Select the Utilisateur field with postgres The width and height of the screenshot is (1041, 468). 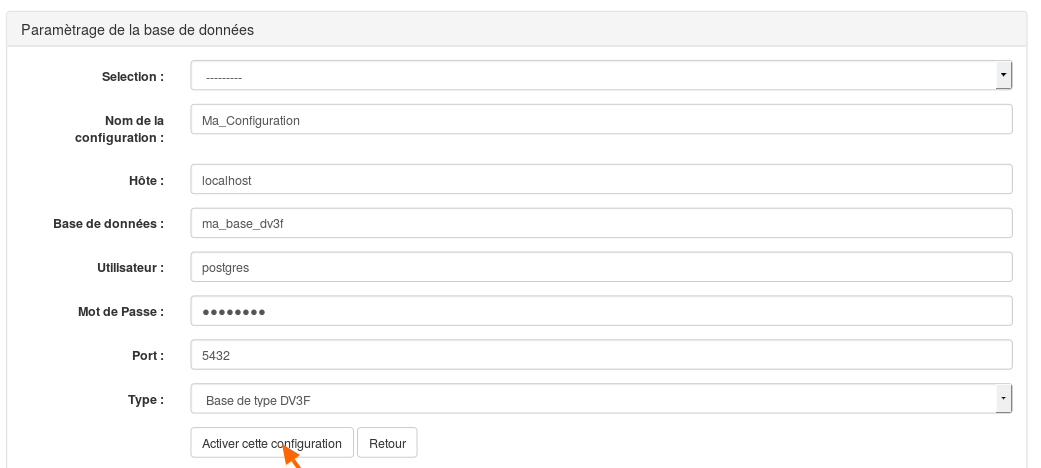[x=601, y=267]
